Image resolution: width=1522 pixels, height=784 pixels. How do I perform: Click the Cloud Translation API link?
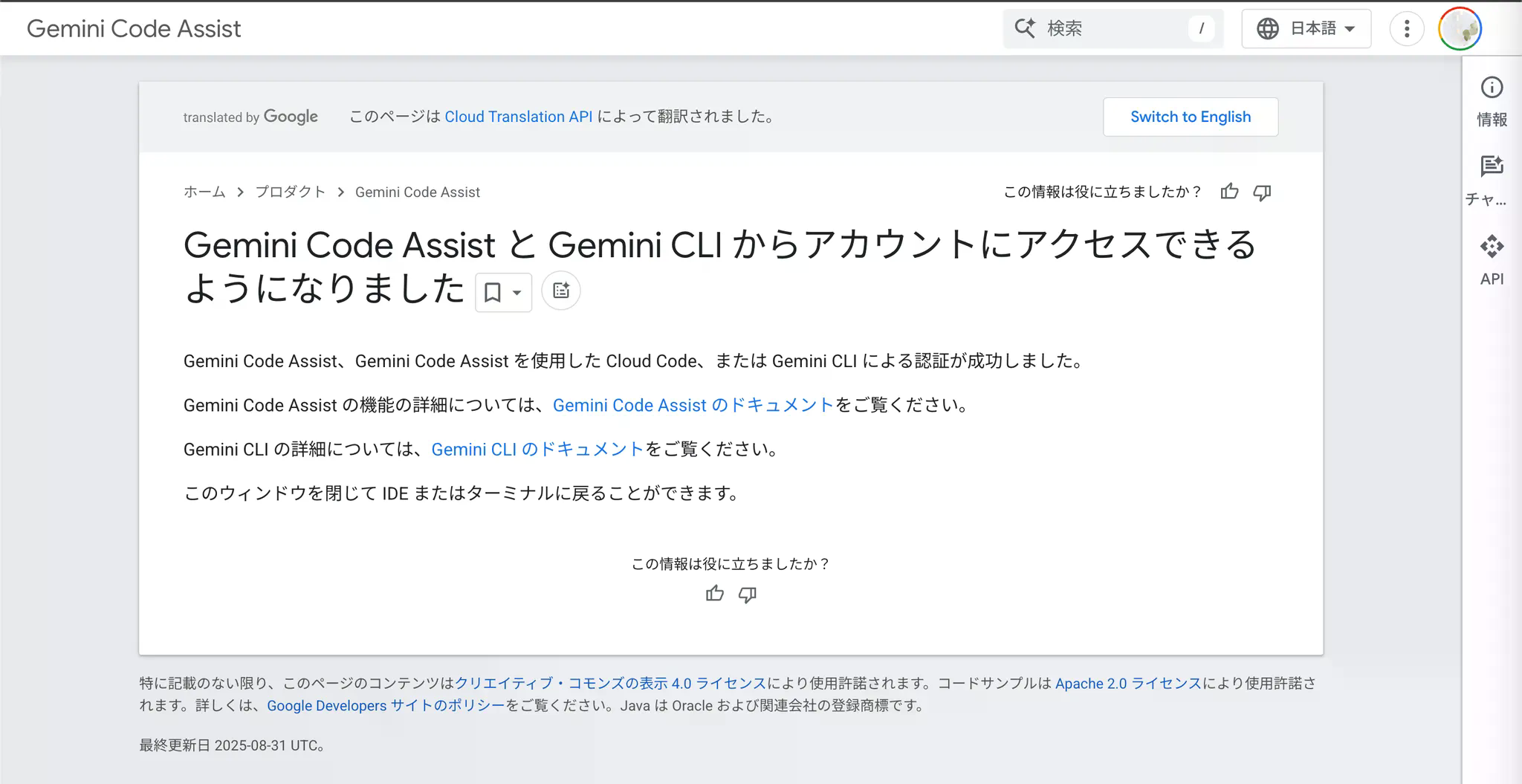pos(519,117)
